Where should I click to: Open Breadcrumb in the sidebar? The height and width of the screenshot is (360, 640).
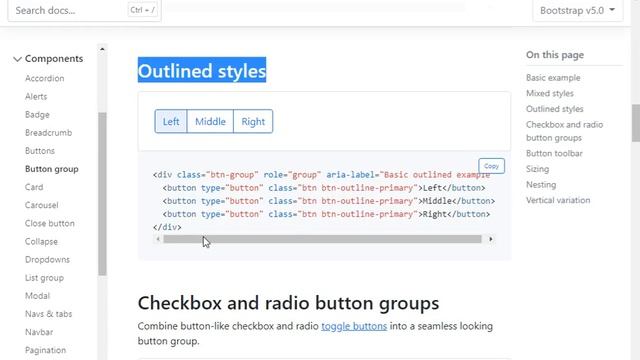tap(48, 133)
